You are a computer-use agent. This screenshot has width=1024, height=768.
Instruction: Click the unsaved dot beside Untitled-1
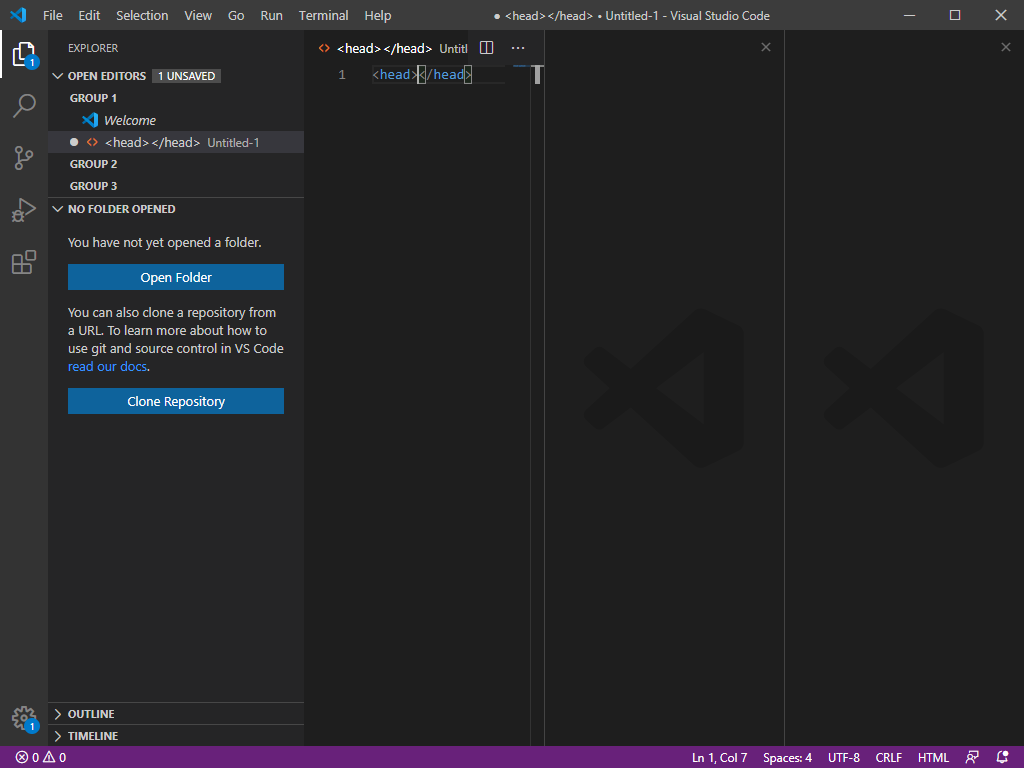click(x=74, y=142)
